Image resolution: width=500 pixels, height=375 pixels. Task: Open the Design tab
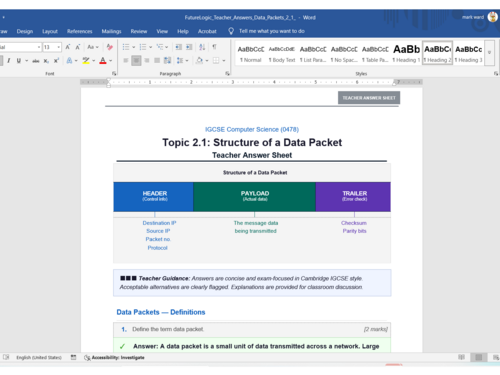coord(25,31)
